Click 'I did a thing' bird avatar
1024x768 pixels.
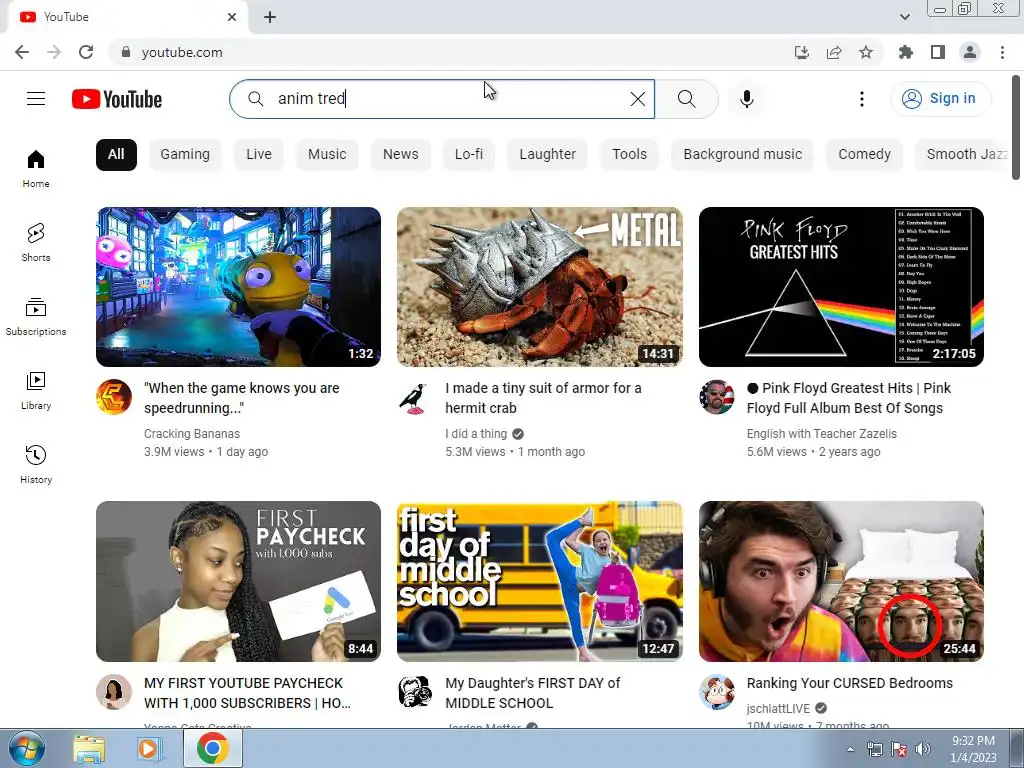tap(415, 397)
